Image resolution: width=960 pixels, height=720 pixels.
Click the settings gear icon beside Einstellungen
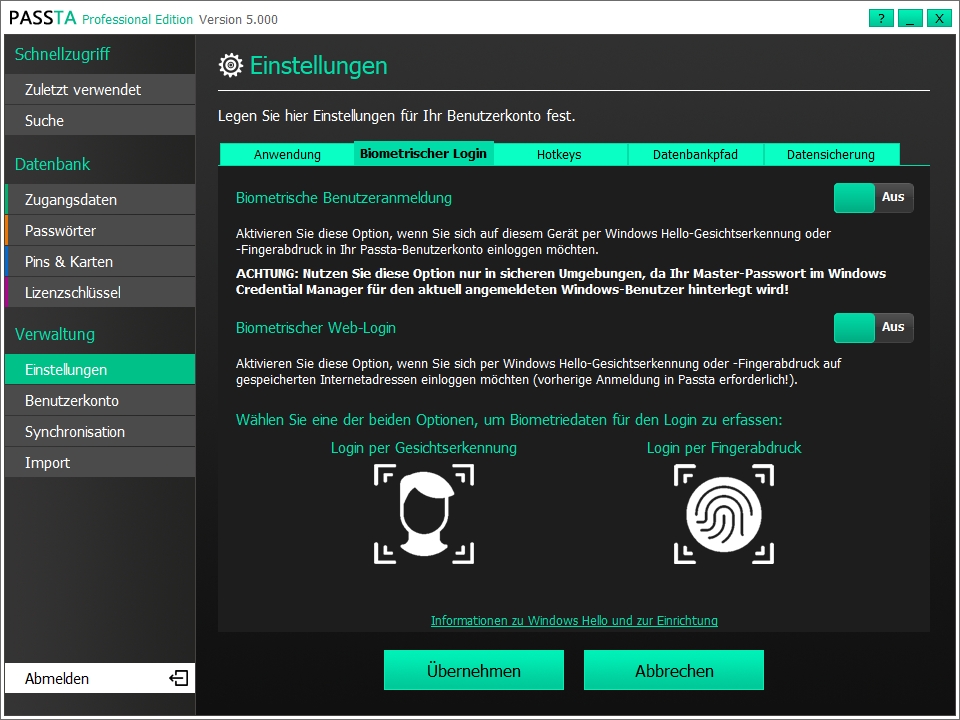(x=231, y=66)
